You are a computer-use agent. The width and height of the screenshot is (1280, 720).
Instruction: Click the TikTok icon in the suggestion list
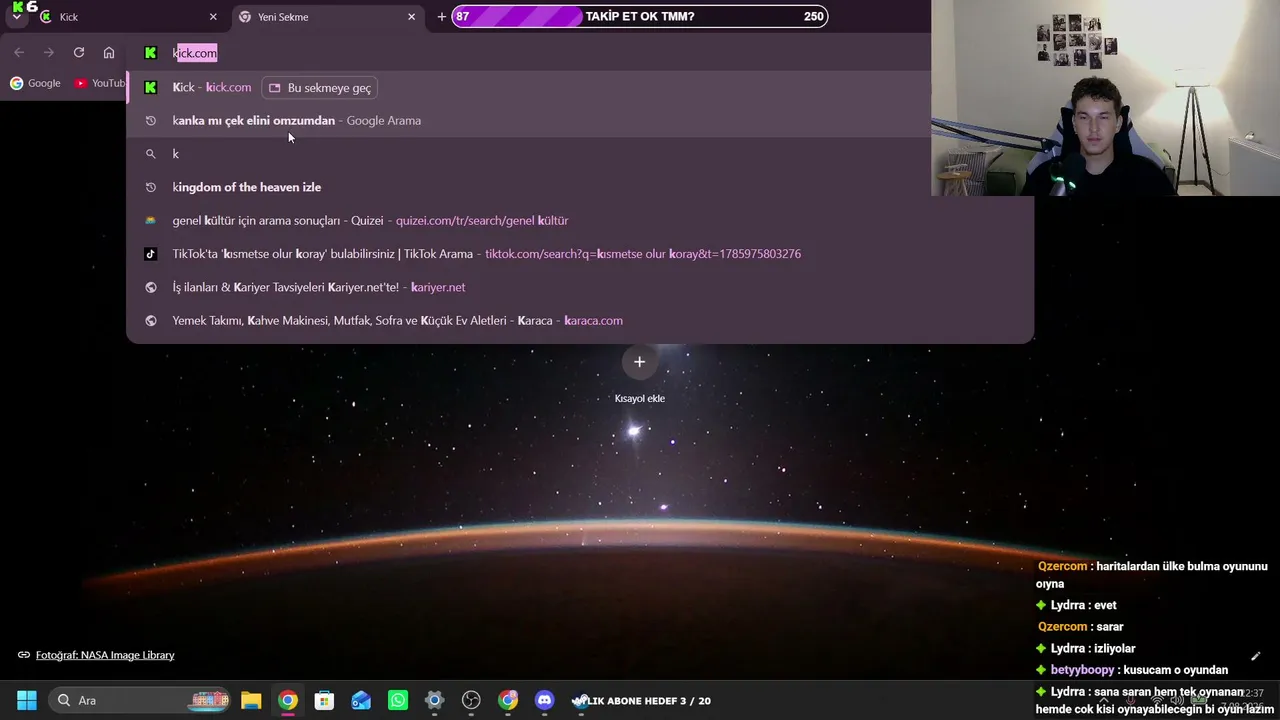(x=151, y=254)
